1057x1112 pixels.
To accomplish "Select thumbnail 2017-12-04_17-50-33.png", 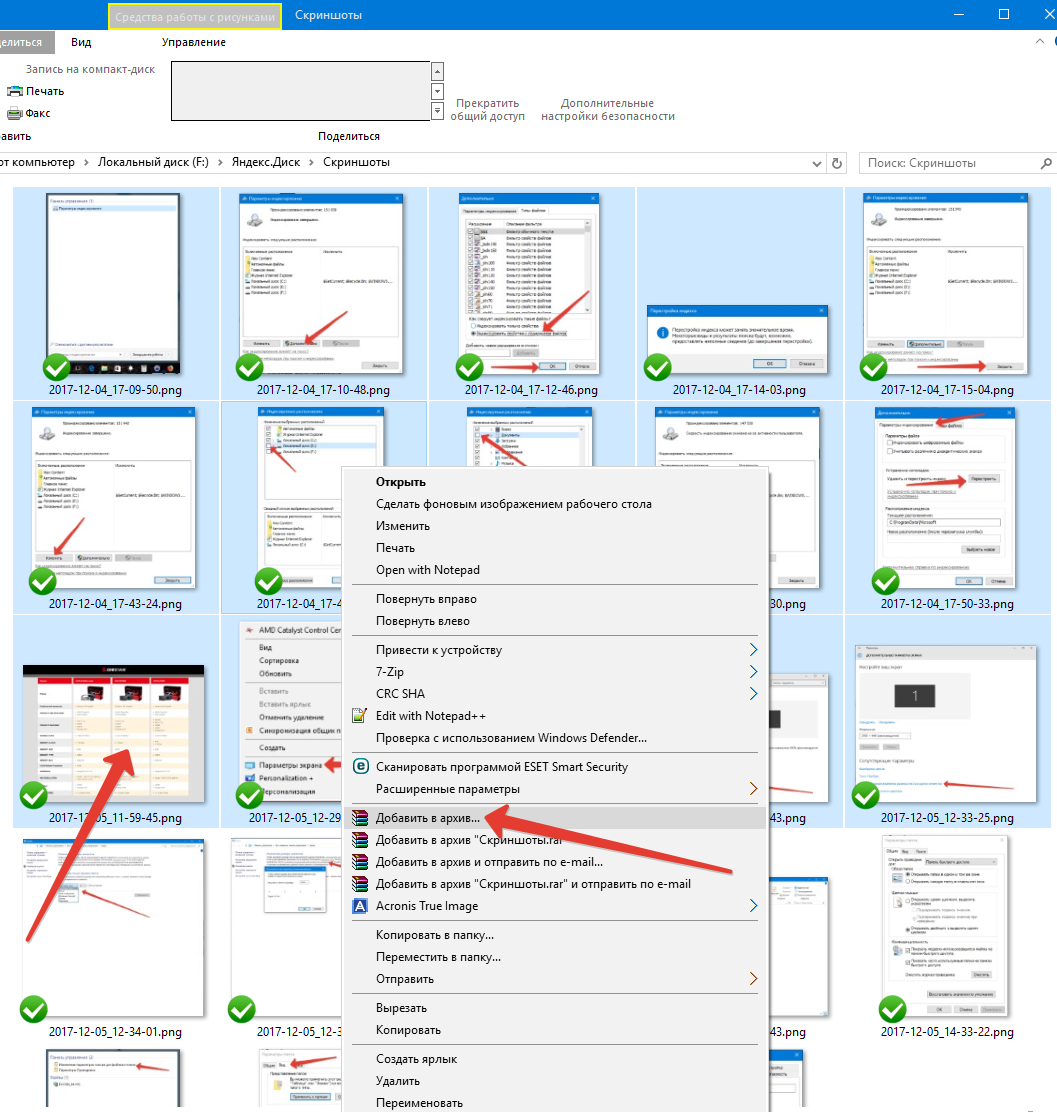I will click(946, 498).
